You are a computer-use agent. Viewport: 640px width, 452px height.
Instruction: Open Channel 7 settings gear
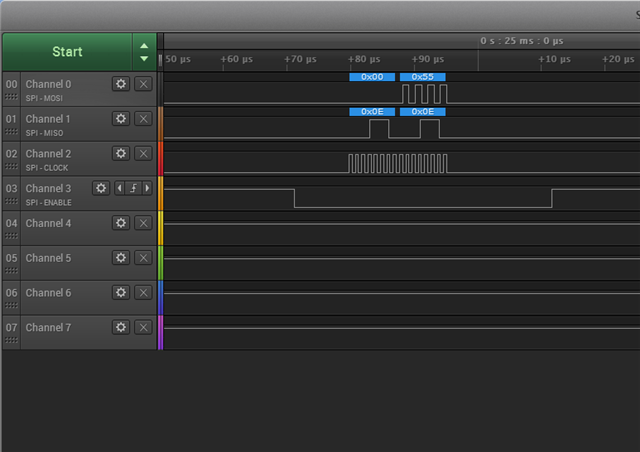click(121, 327)
